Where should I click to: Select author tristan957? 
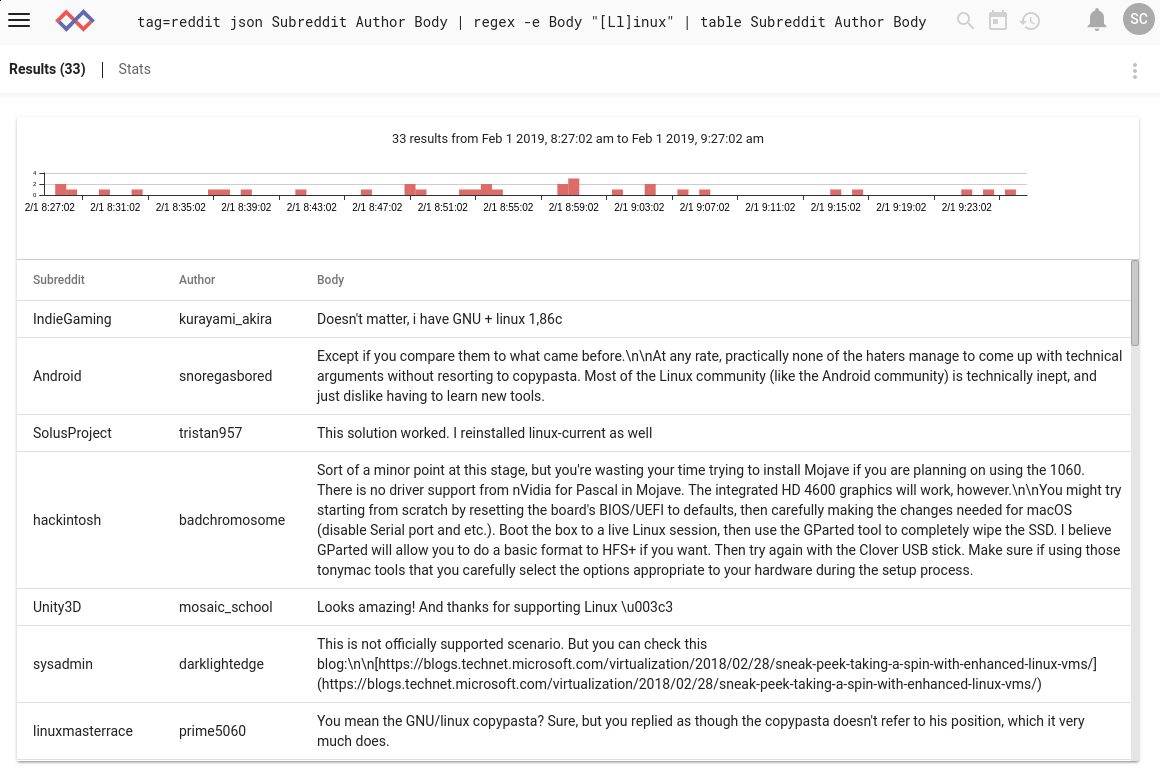(x=211, y=433)
